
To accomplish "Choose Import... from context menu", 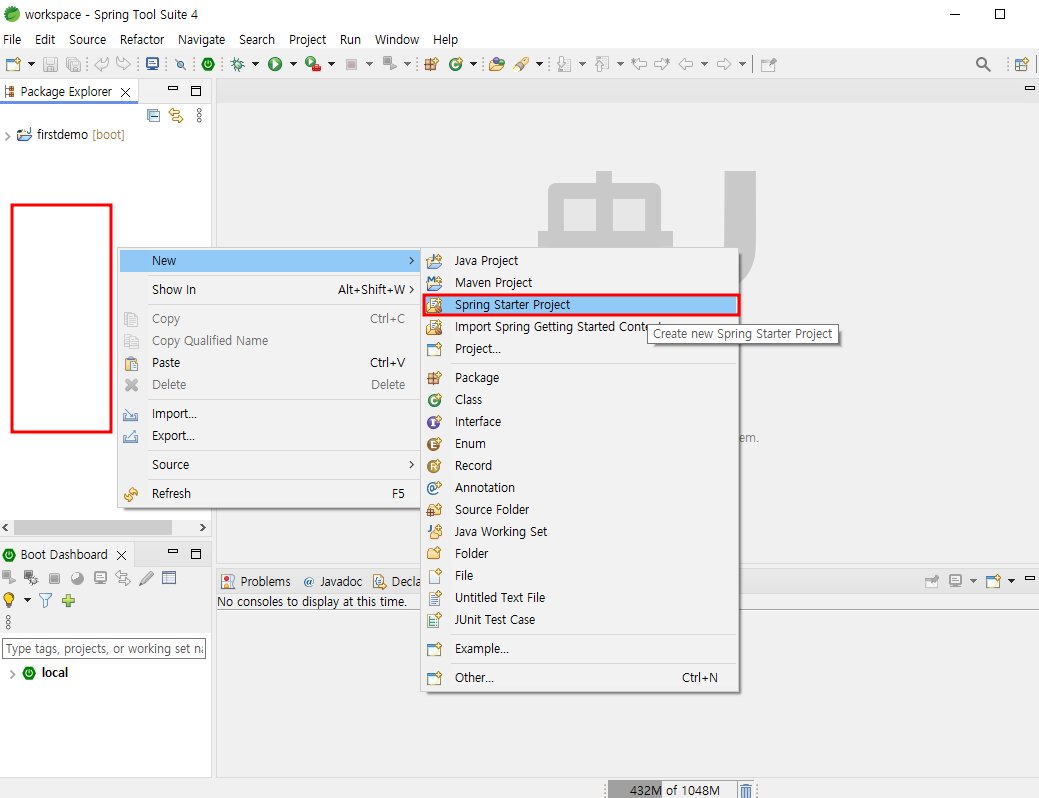I will 270,414.
